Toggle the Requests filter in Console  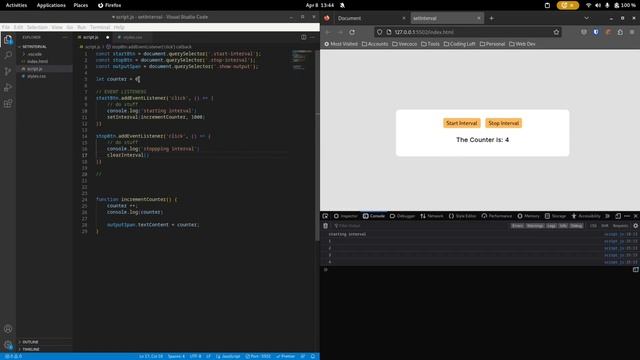[620, 226]
